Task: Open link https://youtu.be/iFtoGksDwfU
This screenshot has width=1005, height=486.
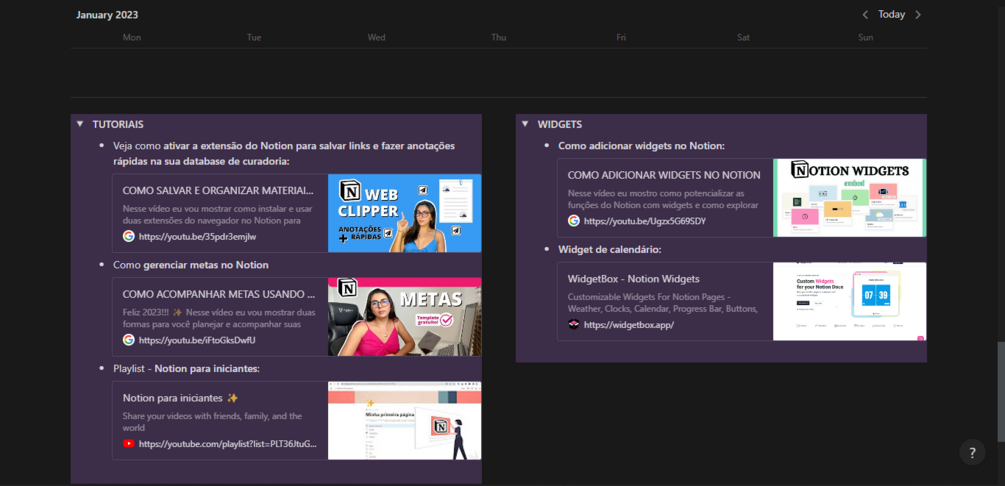Action: click(x=197, y=340)
